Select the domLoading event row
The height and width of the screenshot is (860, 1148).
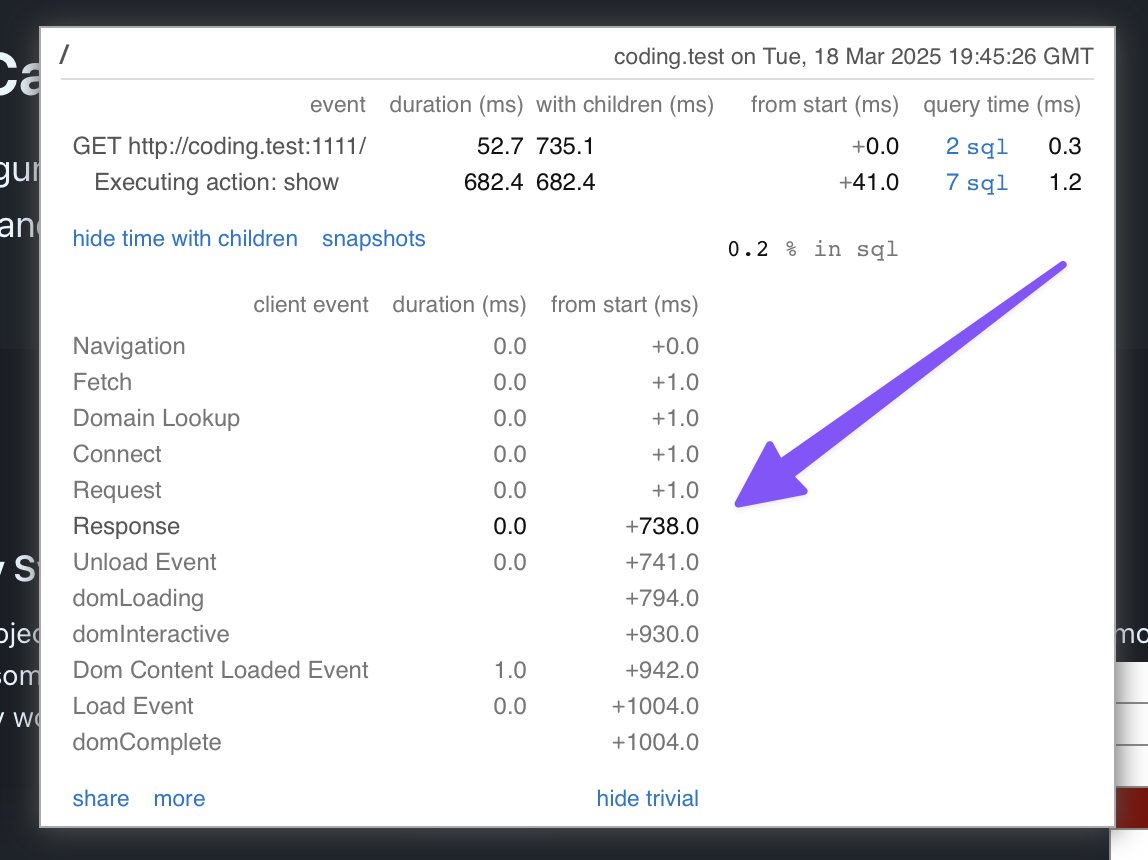(x=386, y=598)
